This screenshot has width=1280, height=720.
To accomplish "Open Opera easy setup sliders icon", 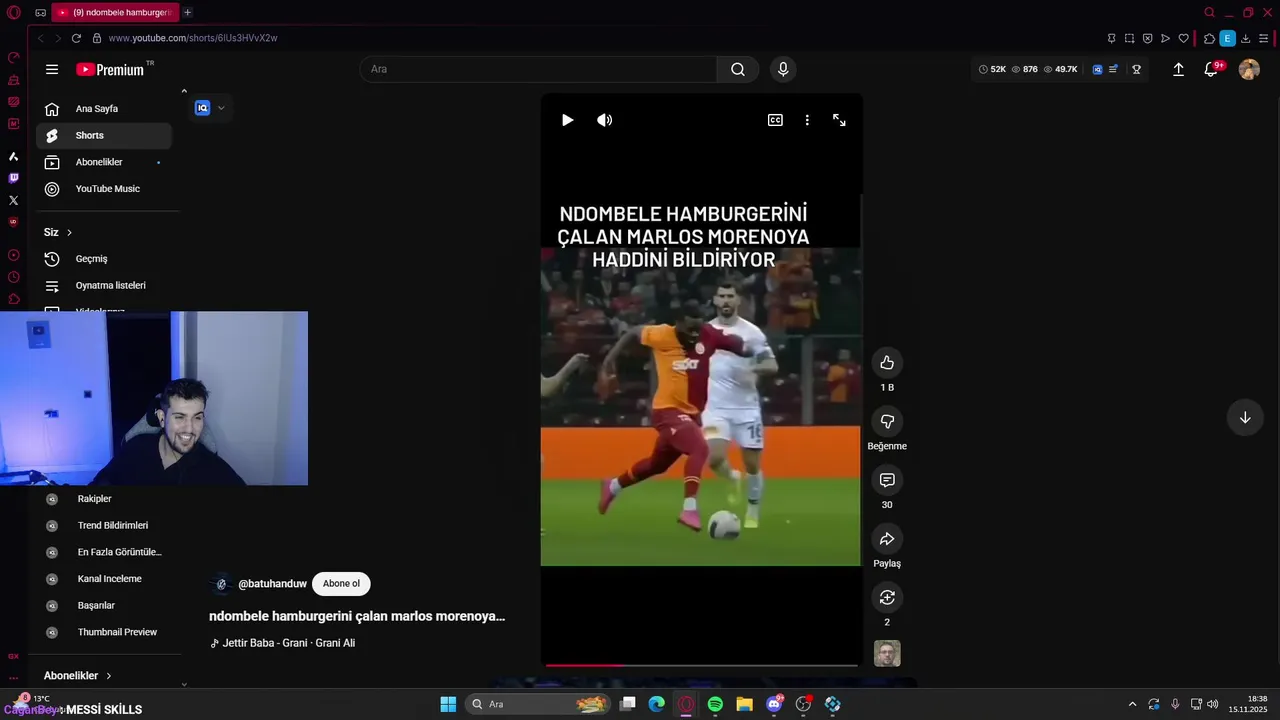I will coord(1264,38).
